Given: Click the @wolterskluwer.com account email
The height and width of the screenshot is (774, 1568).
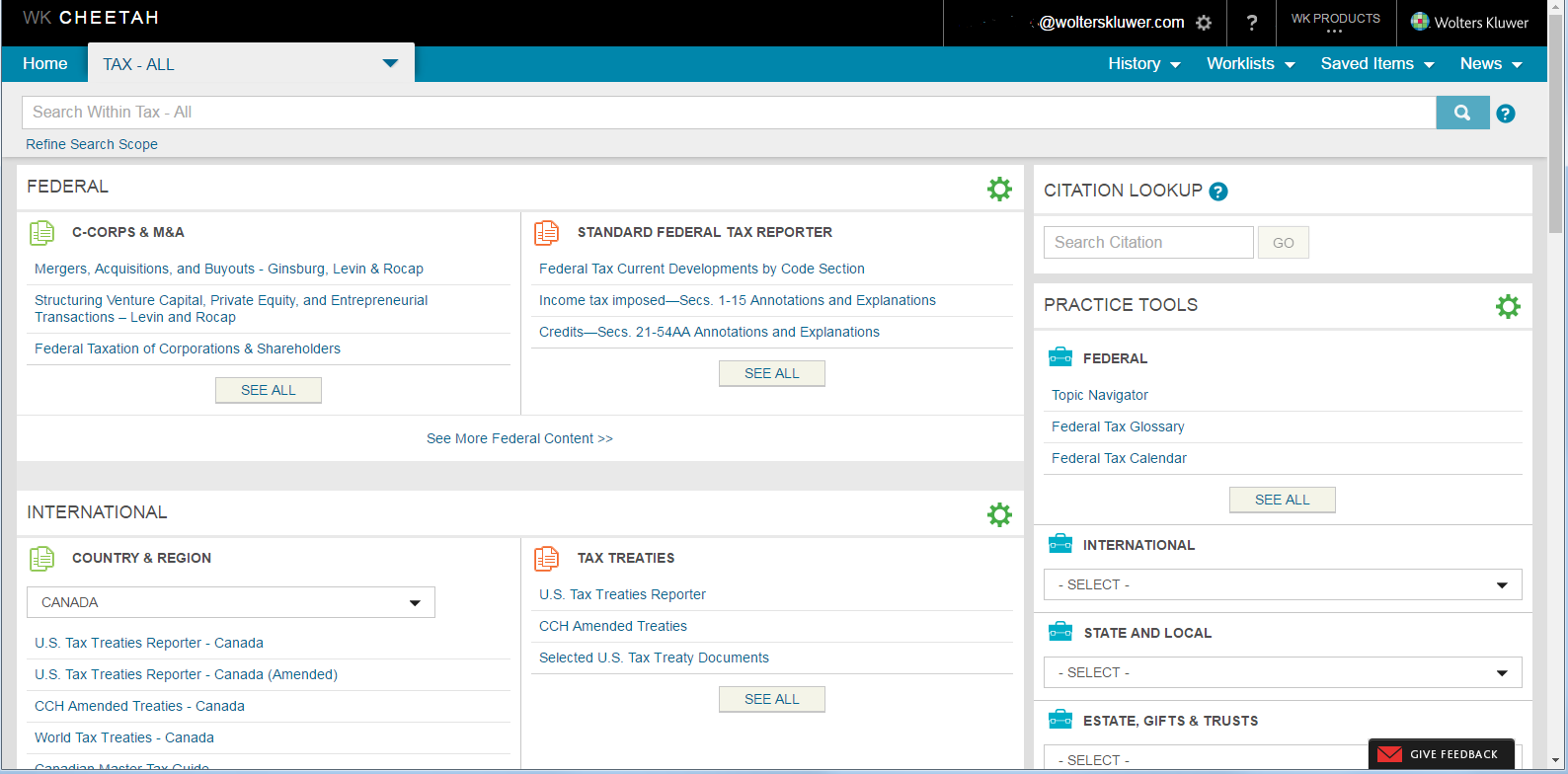Looking at the screenshot, I should [1112, 23].
